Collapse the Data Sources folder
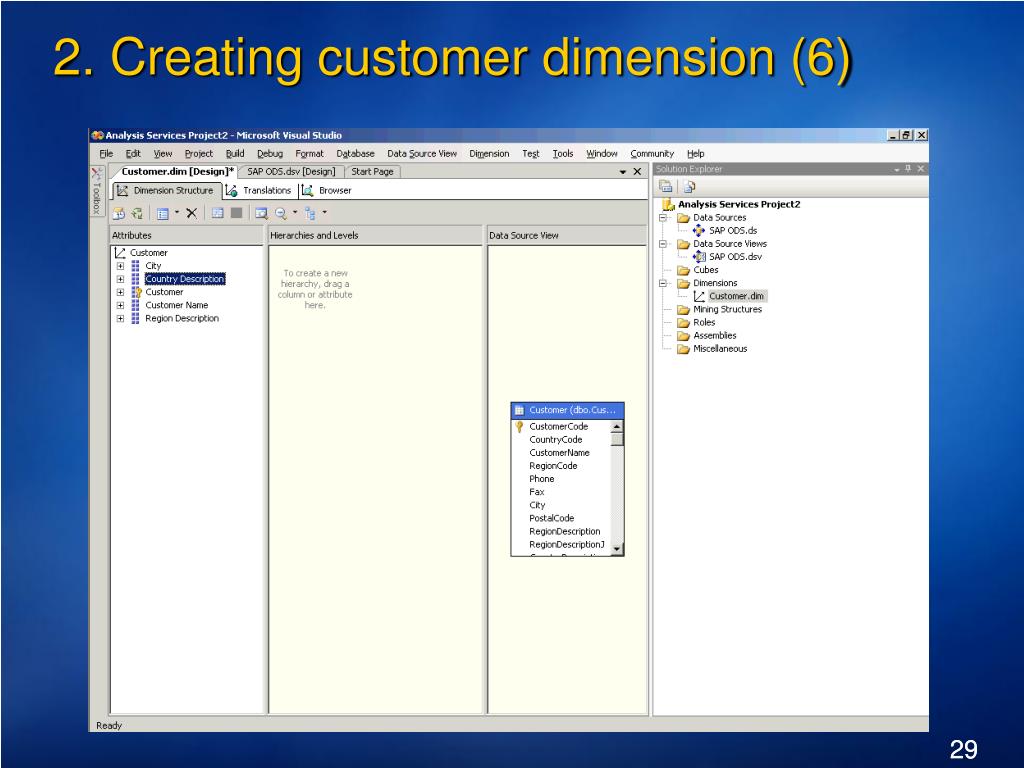 [x=663, y=217]
